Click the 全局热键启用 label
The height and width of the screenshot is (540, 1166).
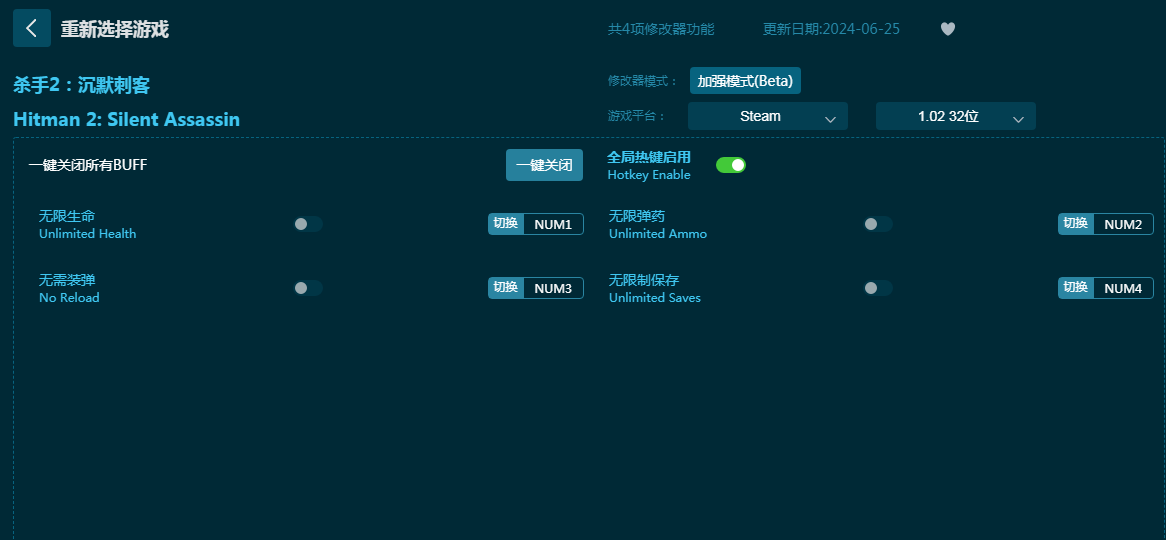click(x=649, y=158)
